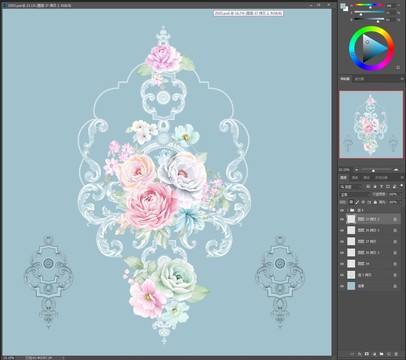Click the Navigator preview thumbnail

[371, 125]
